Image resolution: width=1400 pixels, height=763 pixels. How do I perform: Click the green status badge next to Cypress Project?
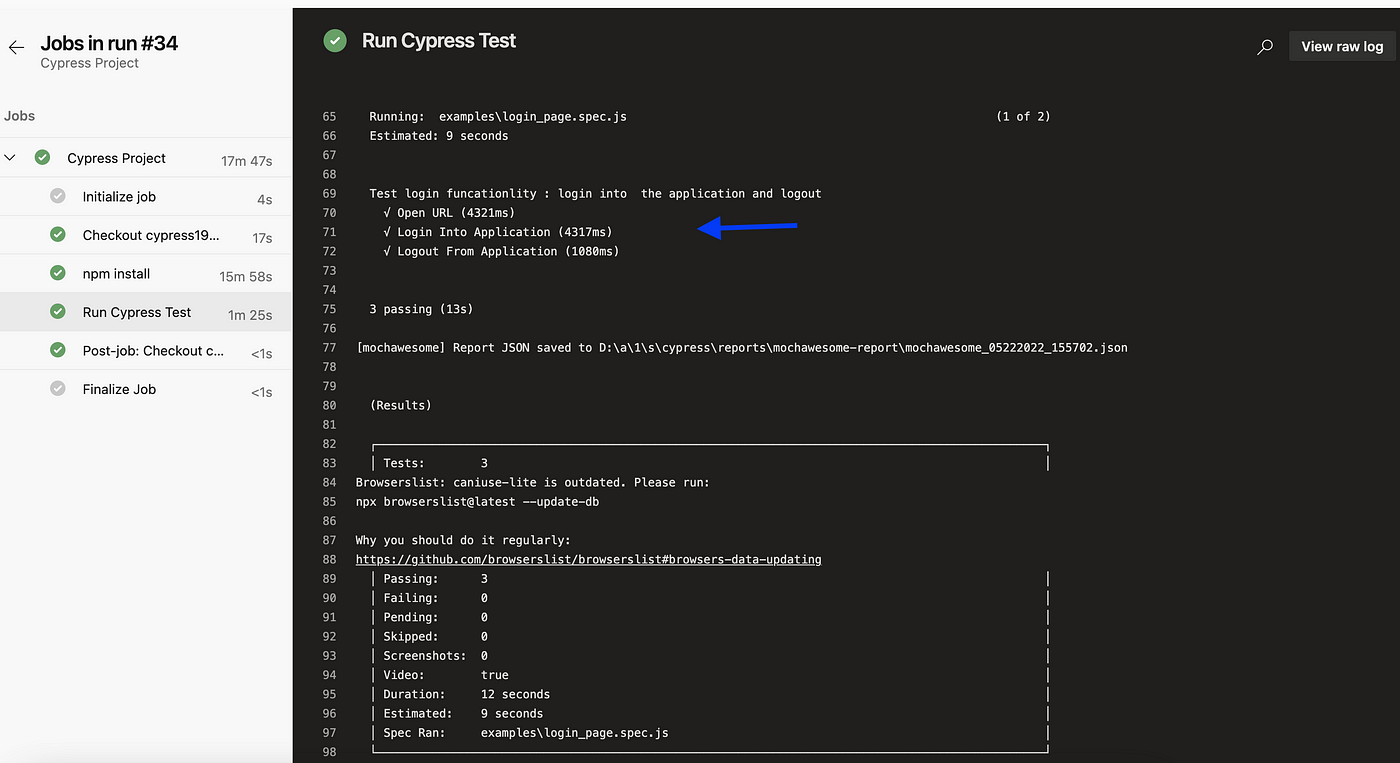pyautogui.click(x=42, y=157)
